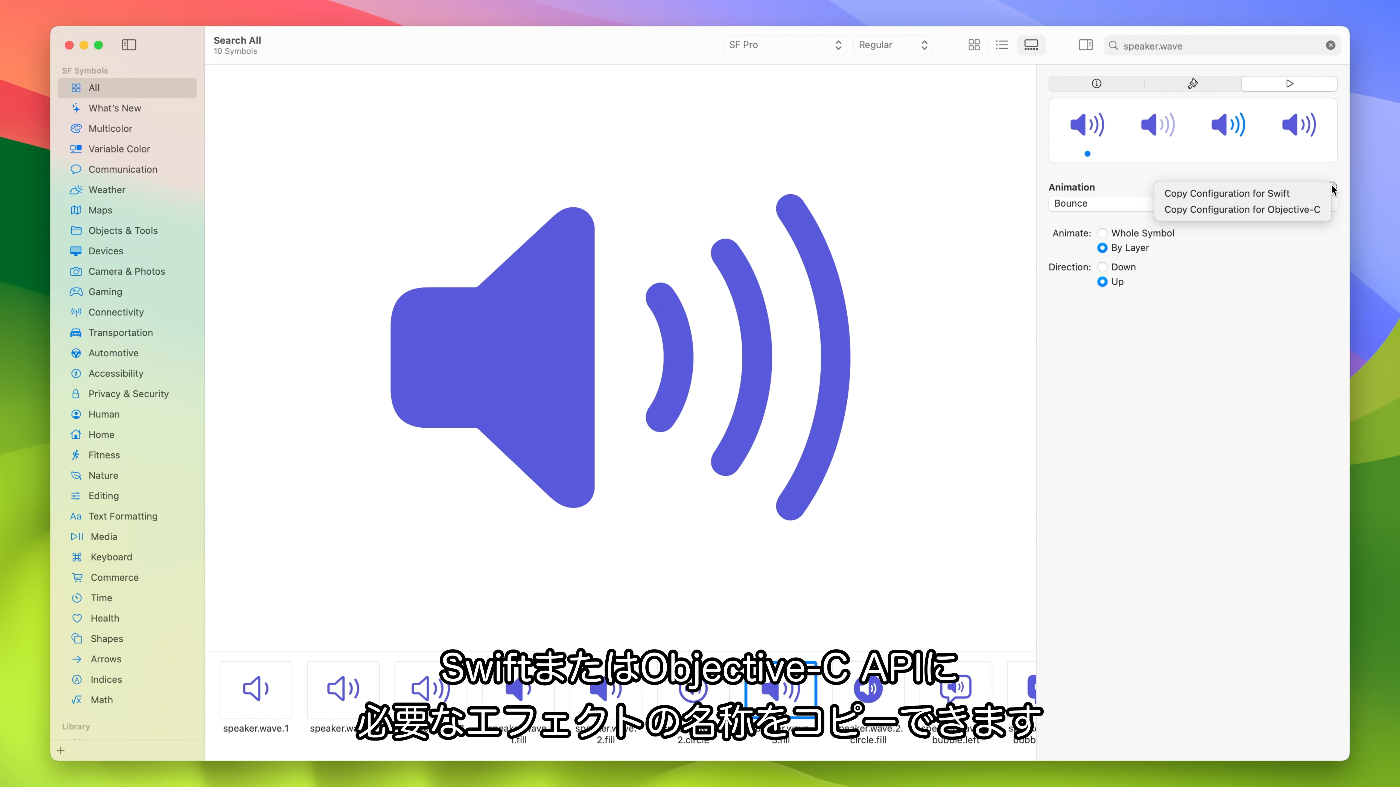Open the Time category
Image resolution: width=1400 pixels, height=787 pixels.
[127, 598]
